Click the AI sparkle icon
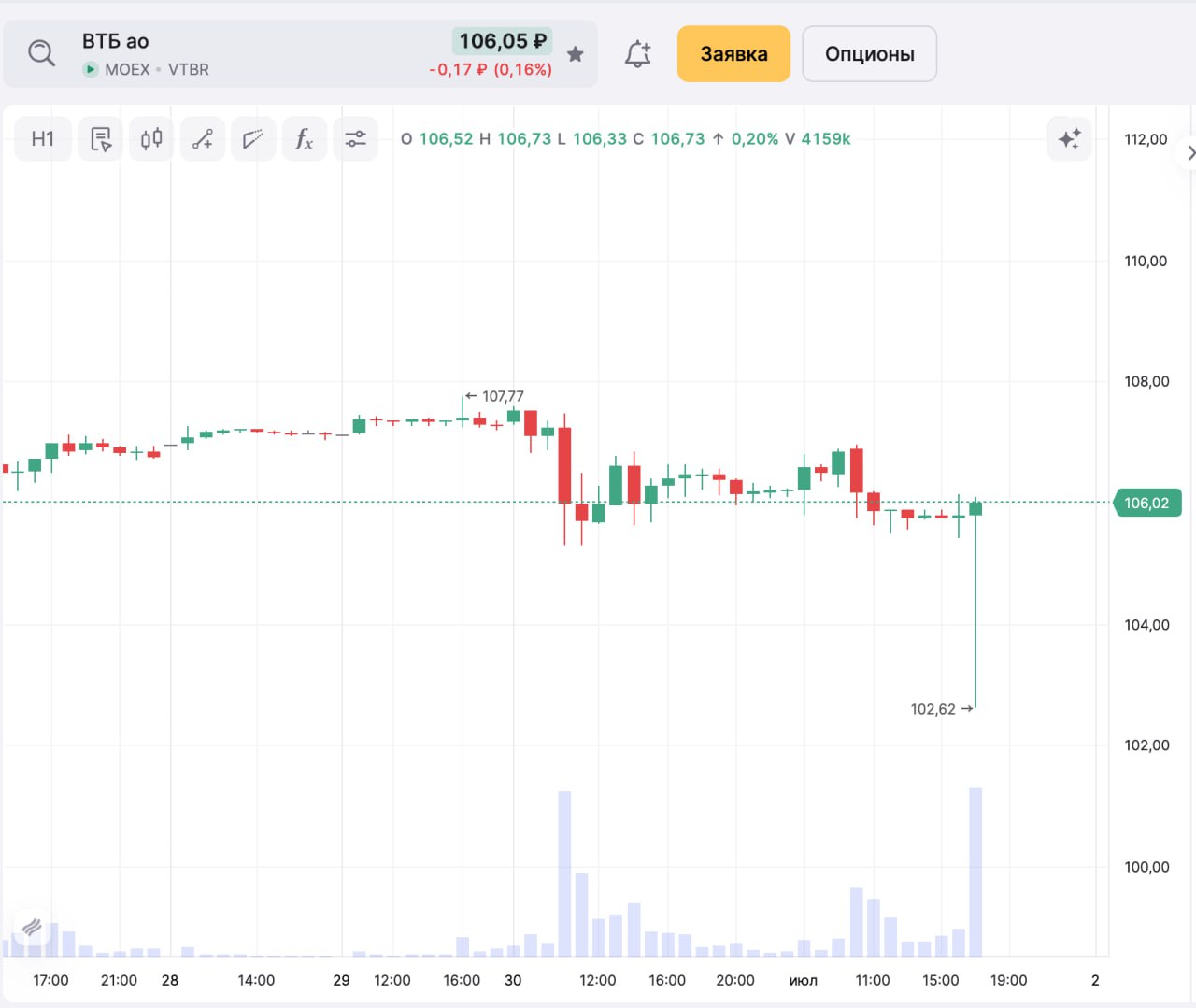Image resolution: width=1196 pixels, height=1008 pixels. coord(1070,139)
